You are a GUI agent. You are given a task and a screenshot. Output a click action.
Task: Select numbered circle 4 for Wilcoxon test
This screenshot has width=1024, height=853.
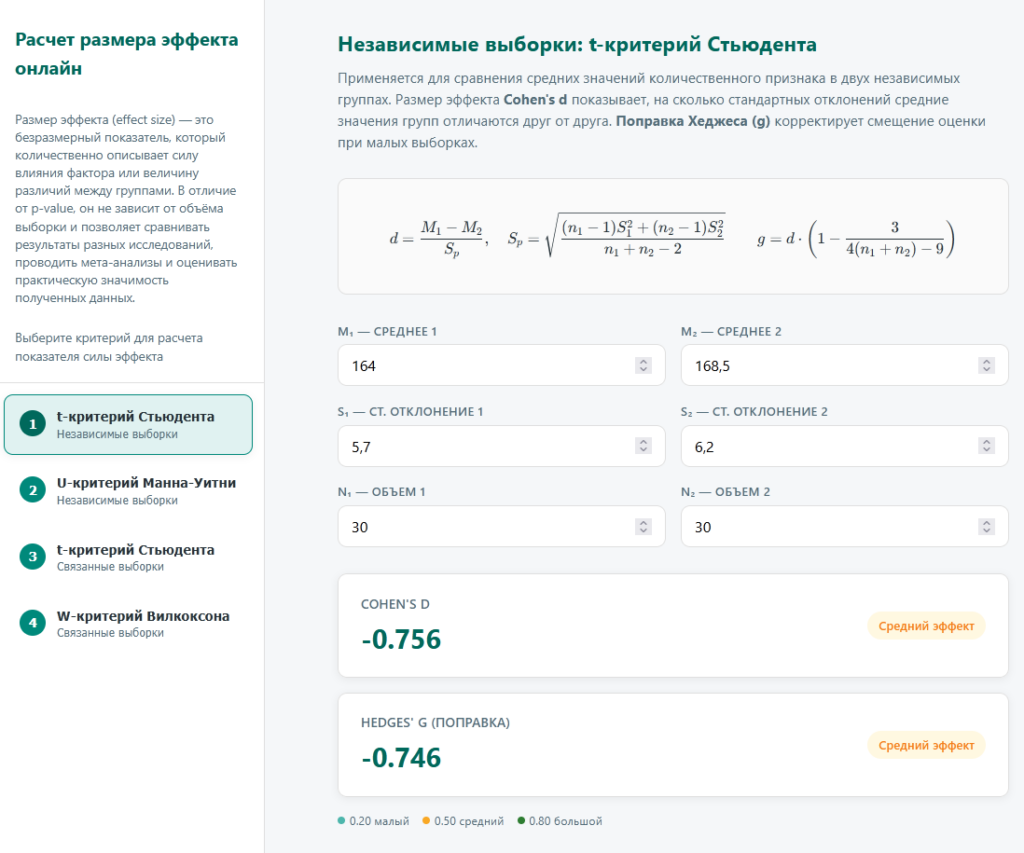tap(33, 623)
